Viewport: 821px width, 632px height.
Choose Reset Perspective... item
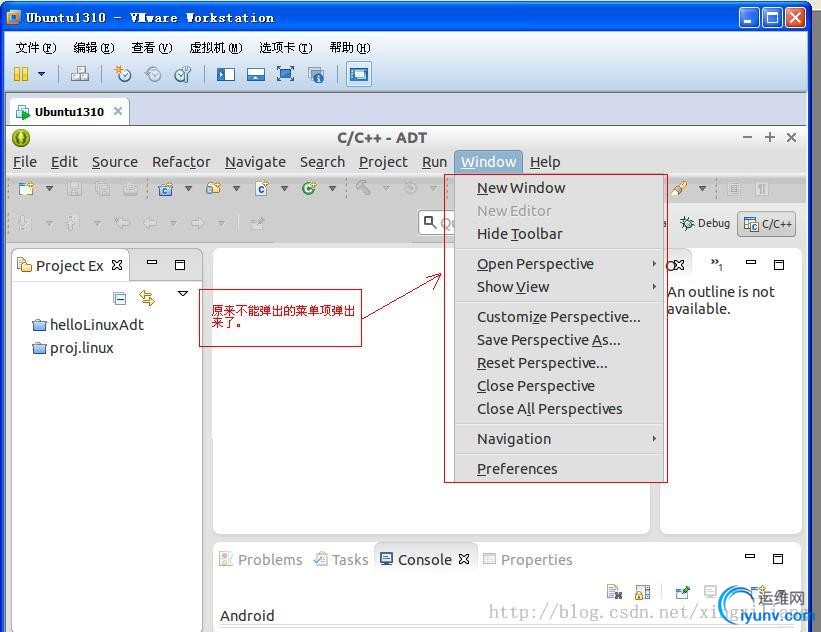(x=559, y=363)
